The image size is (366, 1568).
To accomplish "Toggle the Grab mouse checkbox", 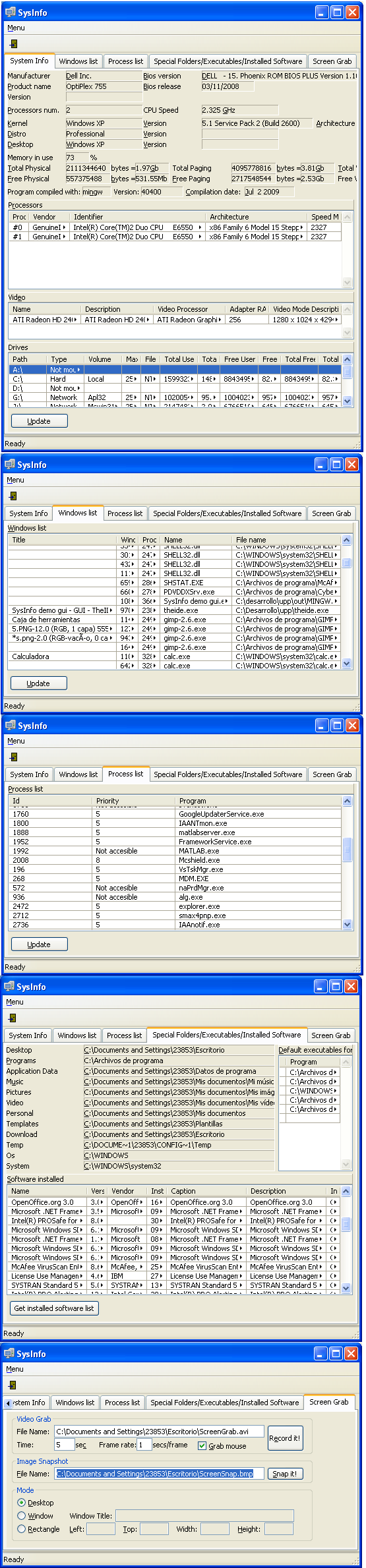I will coord(202,1446).
